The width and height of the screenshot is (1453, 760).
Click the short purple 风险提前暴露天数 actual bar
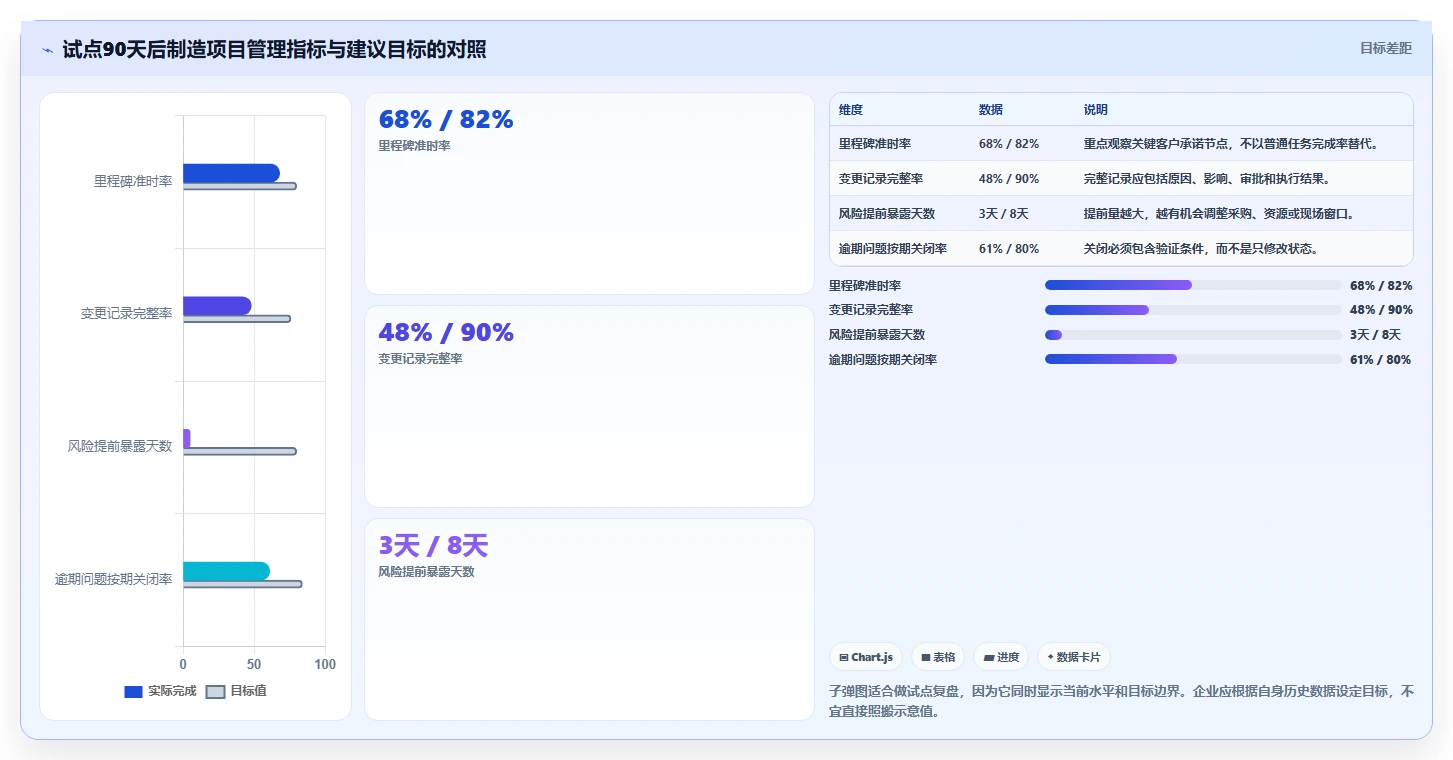[187, 439]
